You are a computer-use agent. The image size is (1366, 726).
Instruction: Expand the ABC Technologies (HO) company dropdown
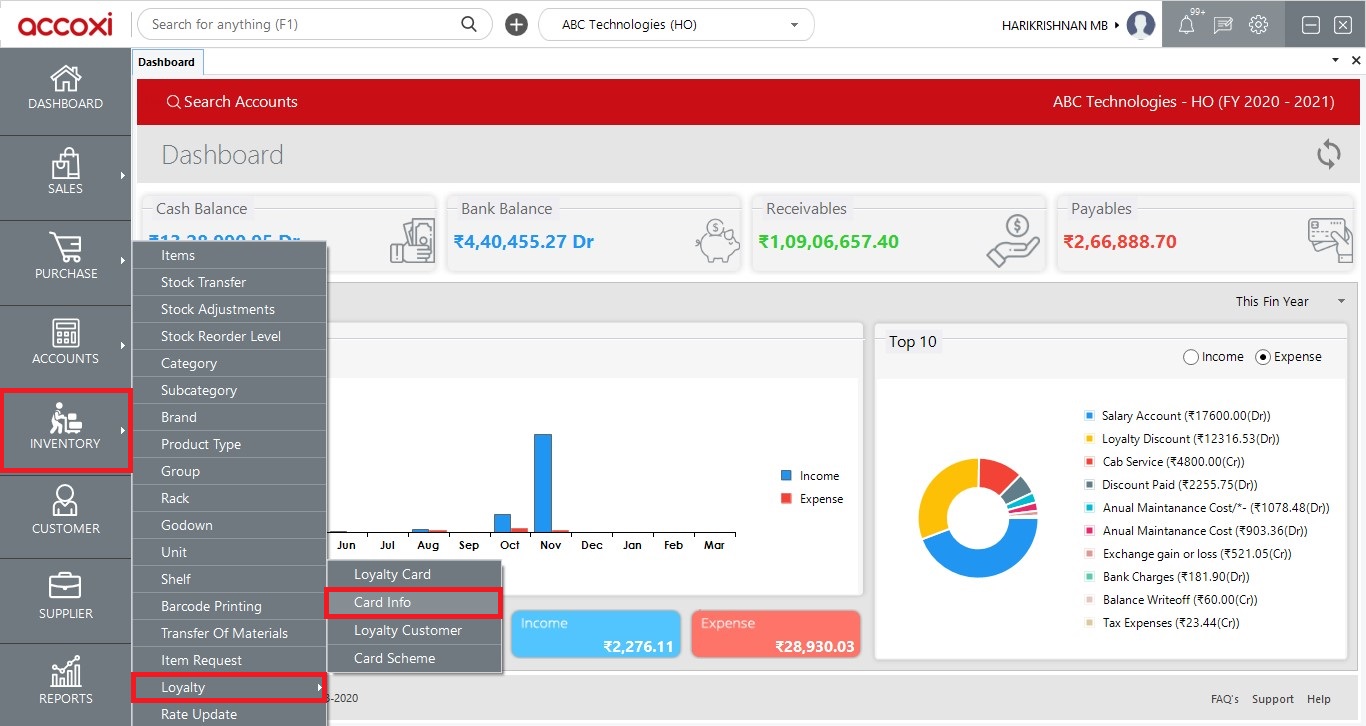click(676, 25)
